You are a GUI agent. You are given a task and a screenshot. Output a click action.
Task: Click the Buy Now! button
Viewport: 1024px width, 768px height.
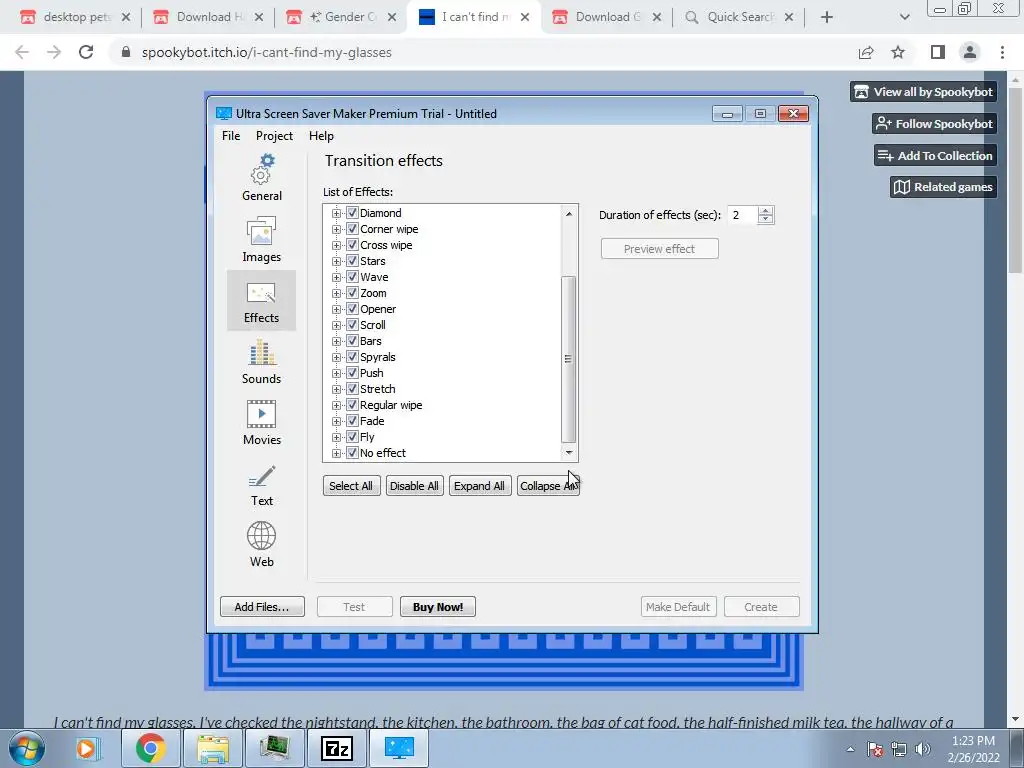tap(438, 607)
